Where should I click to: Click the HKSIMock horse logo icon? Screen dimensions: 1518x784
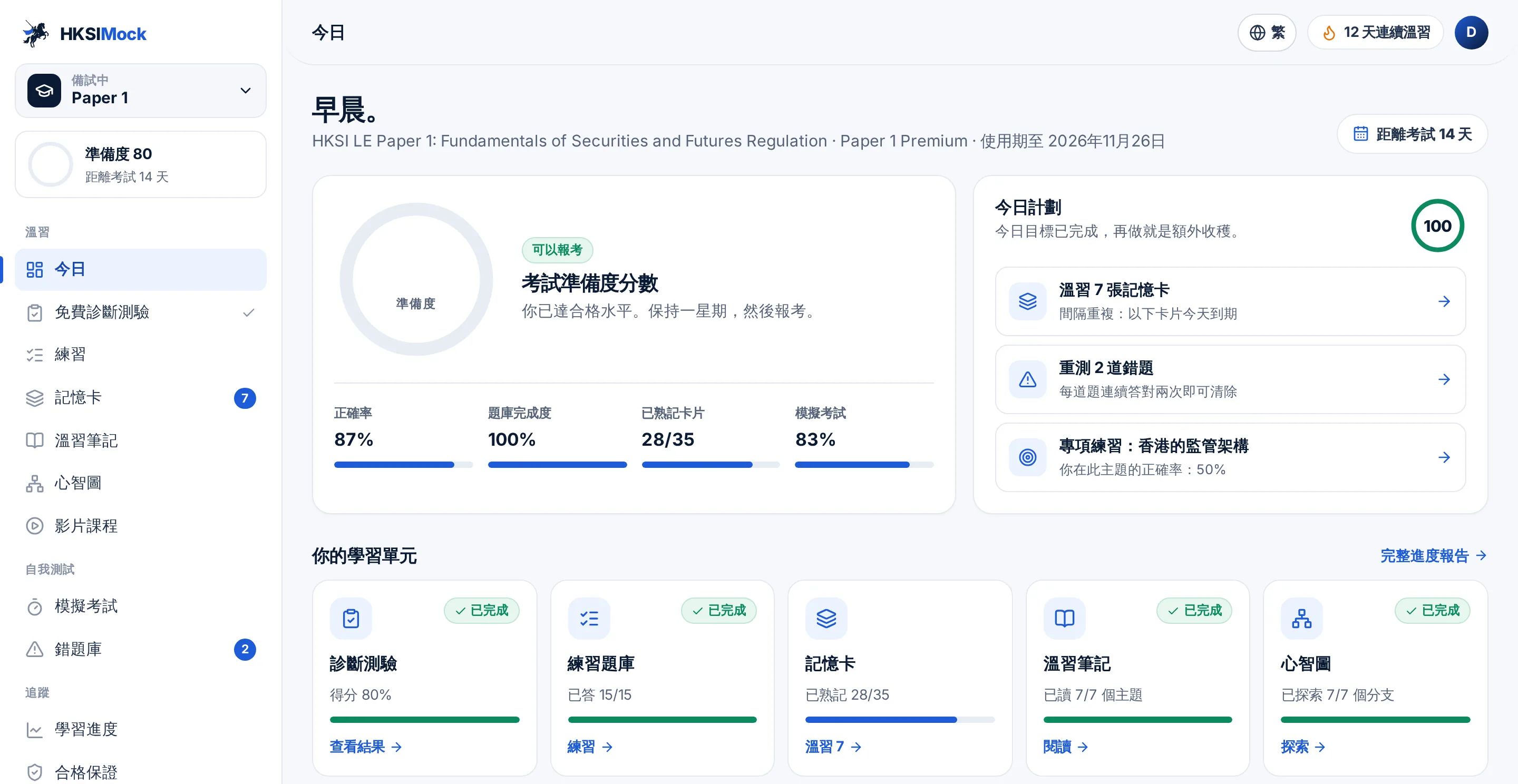[x=35, y=34]
